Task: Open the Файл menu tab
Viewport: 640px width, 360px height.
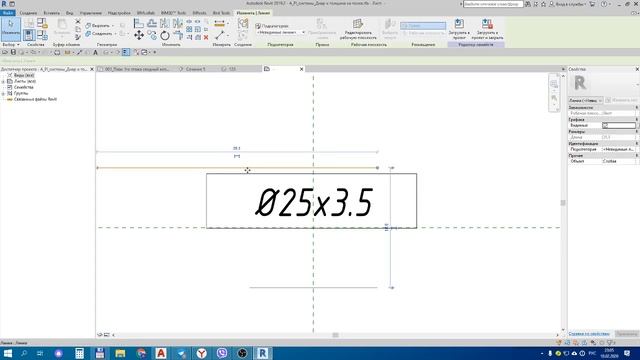Action: coord(7,13)
